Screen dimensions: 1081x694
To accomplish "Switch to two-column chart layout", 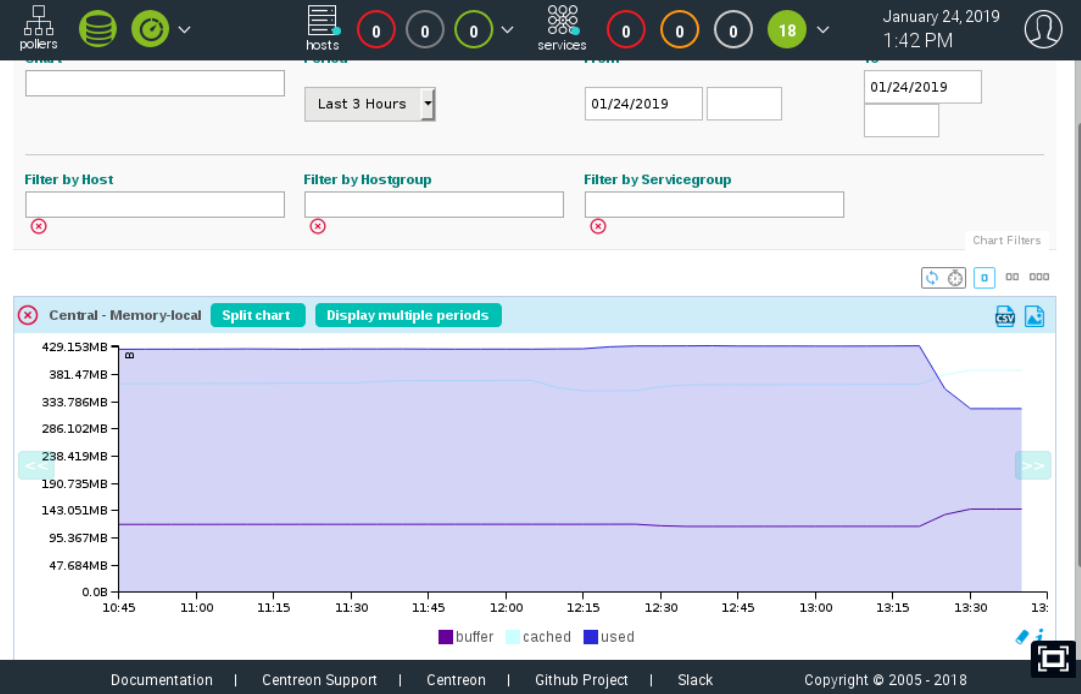I will (1012, 277).
